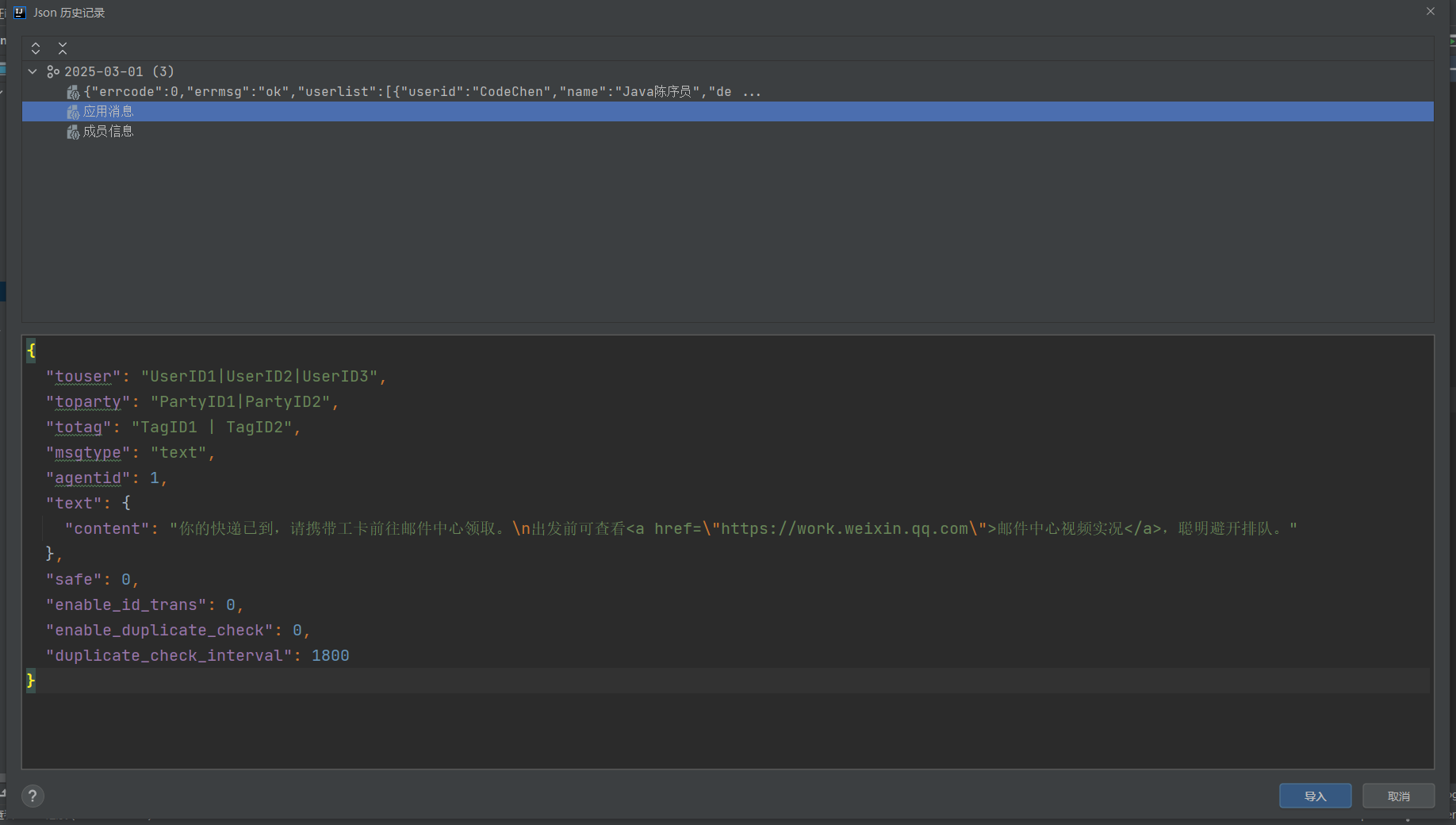Select the highlighted 应用消息 entry

point(109,111)
